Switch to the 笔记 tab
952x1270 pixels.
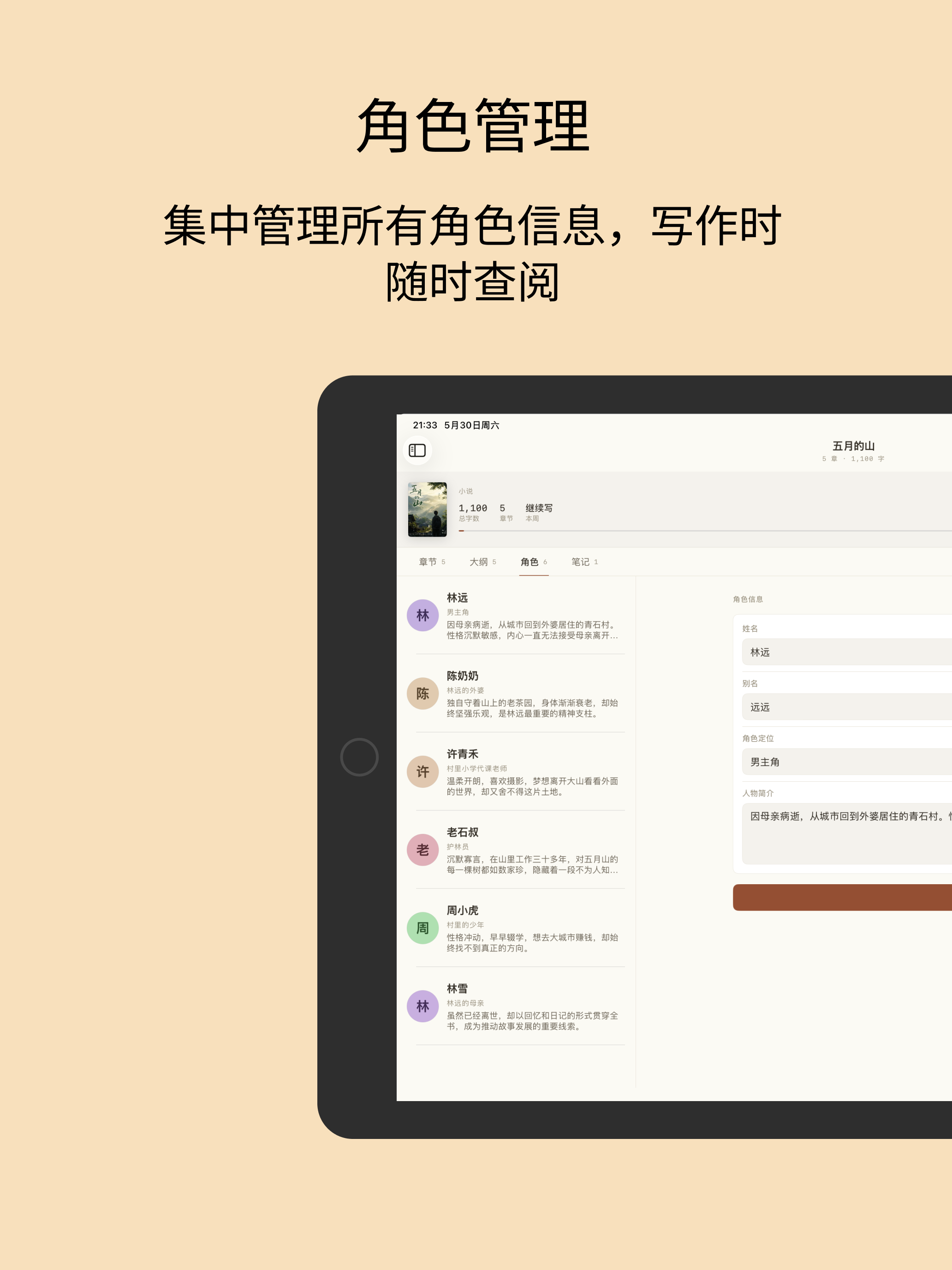point(585,562)
